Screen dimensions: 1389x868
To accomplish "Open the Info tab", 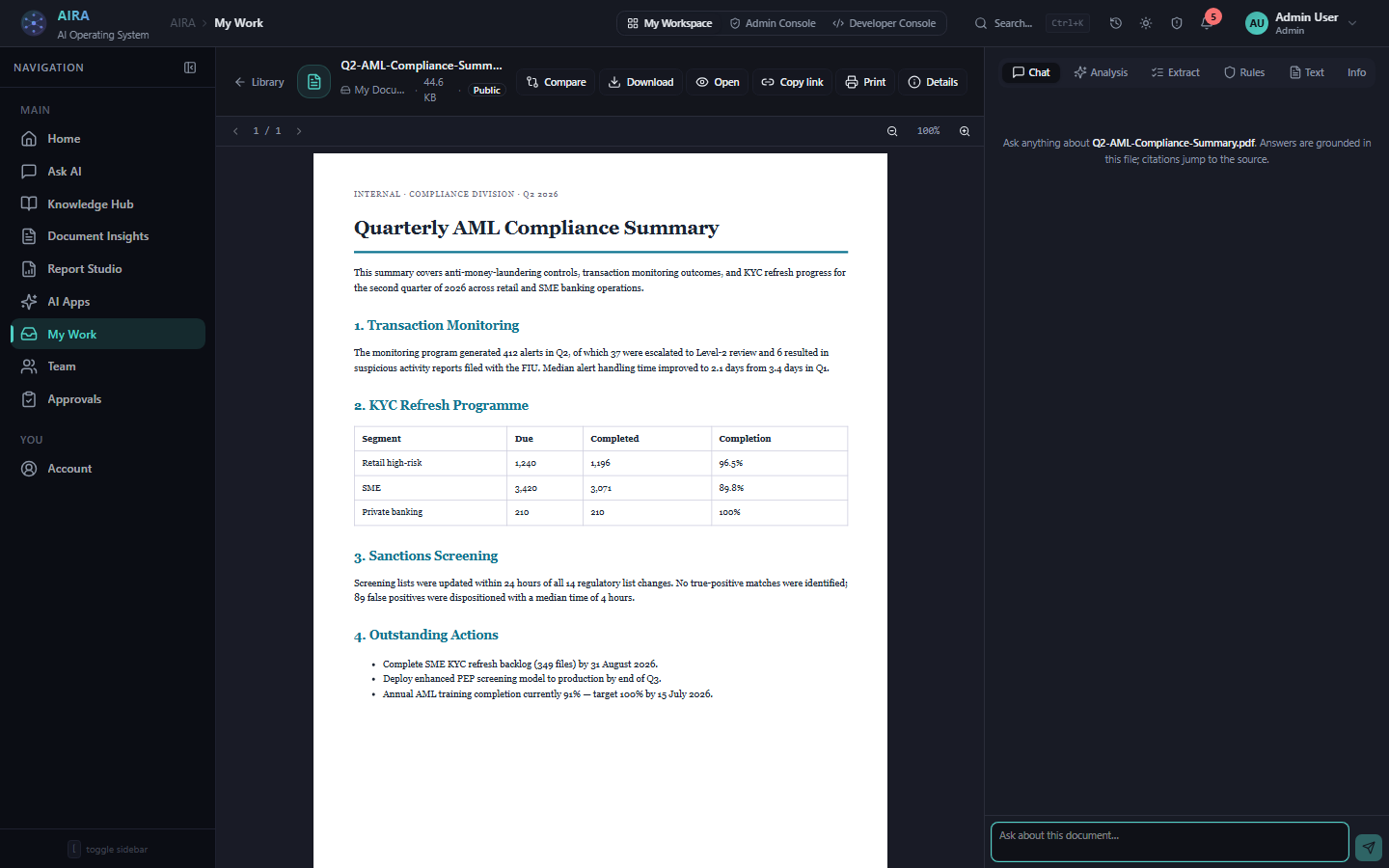I will pos(1356,72).
